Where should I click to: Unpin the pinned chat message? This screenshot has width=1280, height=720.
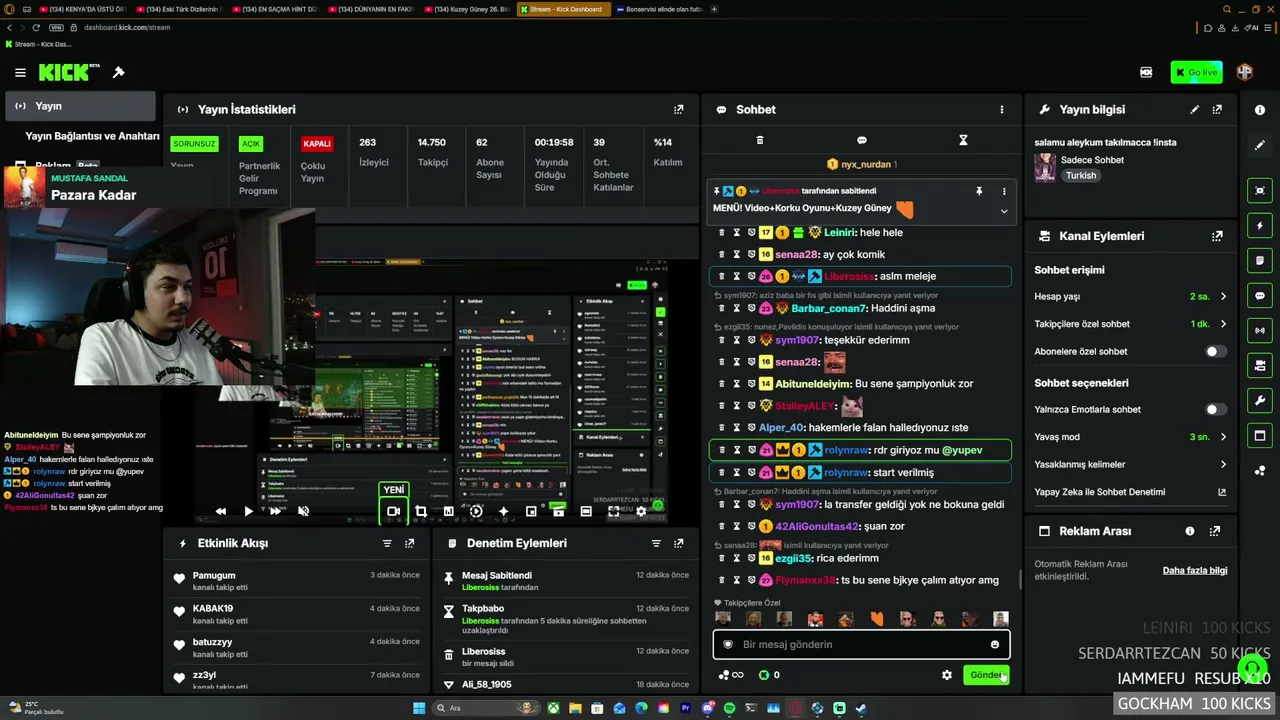979,191
